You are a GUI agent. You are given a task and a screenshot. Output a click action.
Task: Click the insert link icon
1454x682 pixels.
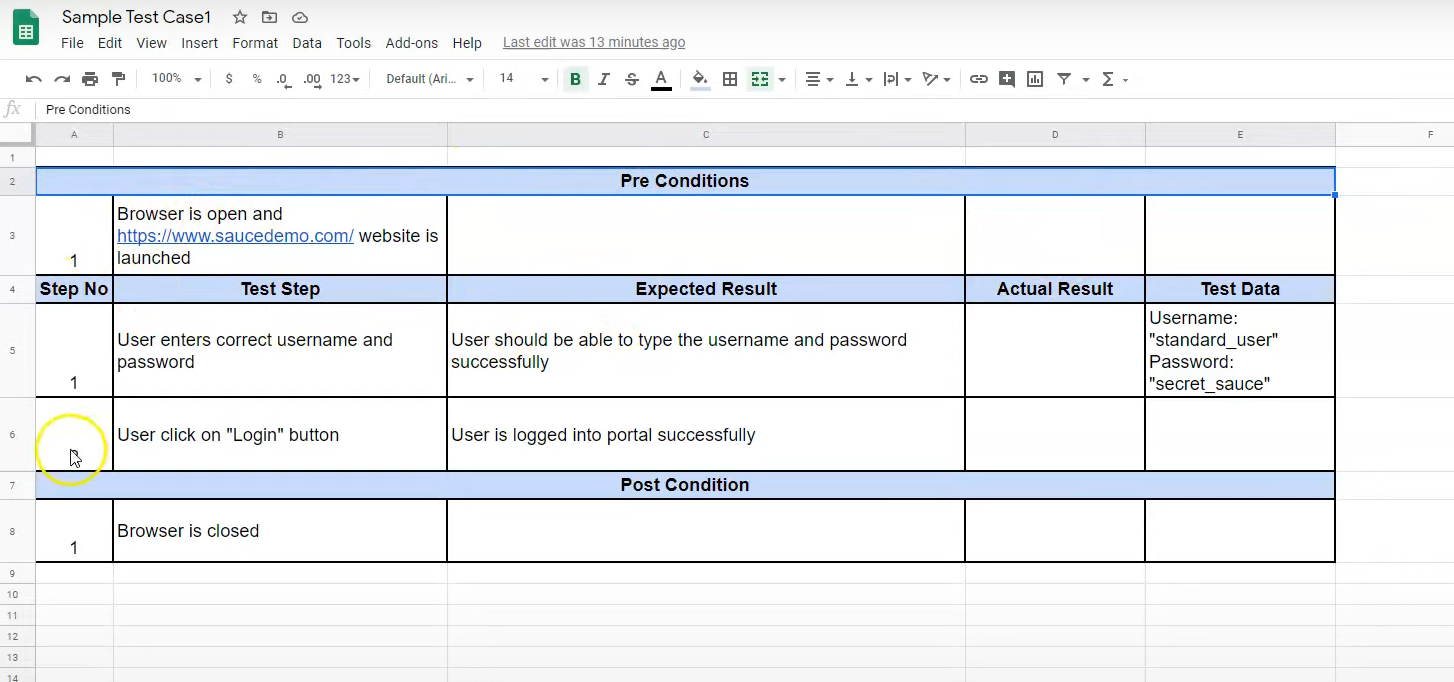tap(979, 79)
